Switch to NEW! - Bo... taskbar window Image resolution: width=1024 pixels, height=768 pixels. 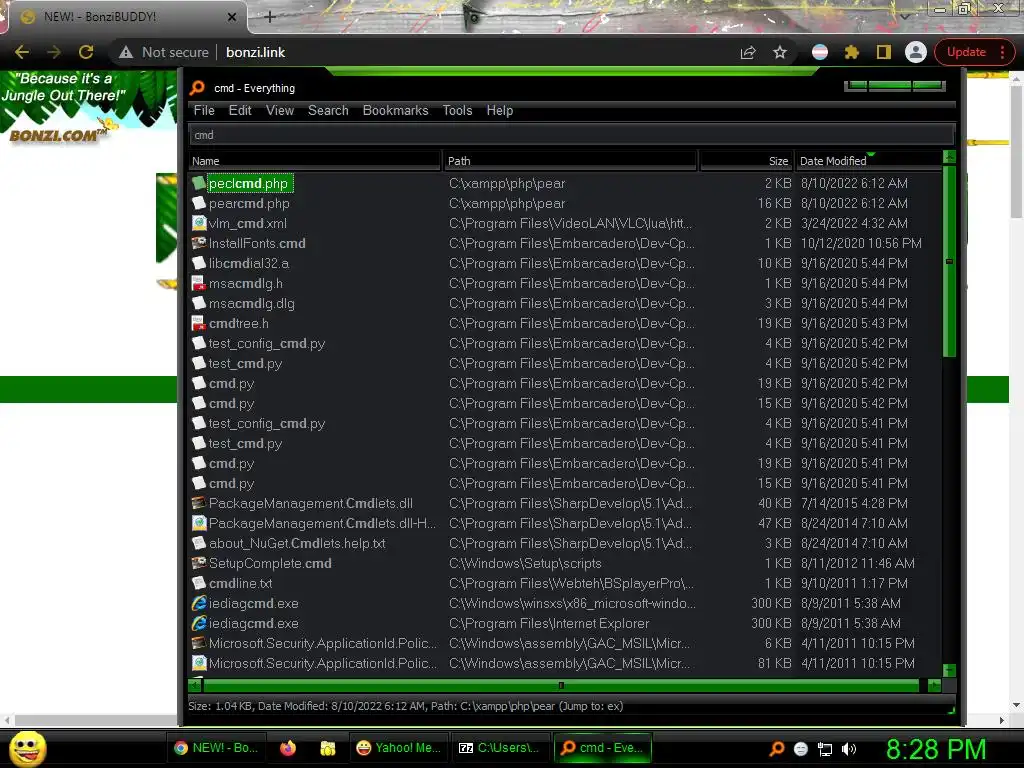coord(217,748)
